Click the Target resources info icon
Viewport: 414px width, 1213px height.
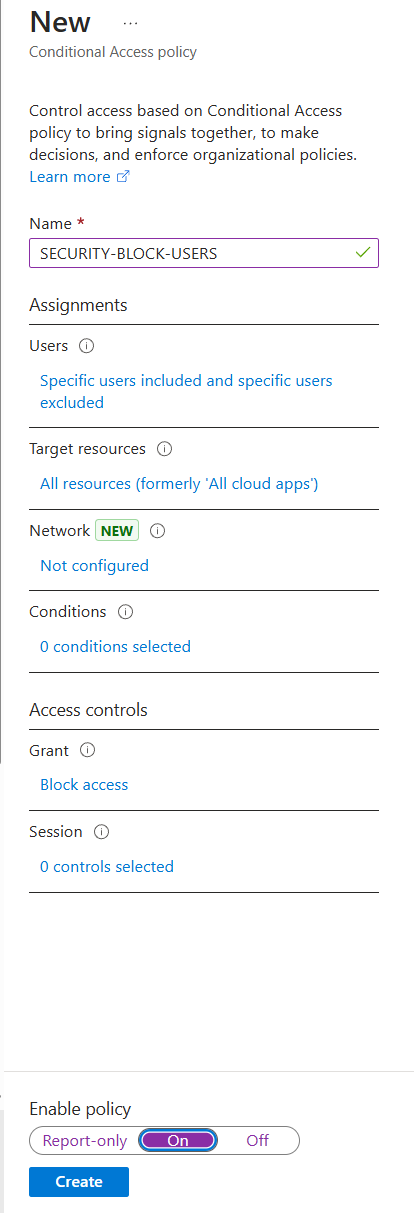click(165, 449)
